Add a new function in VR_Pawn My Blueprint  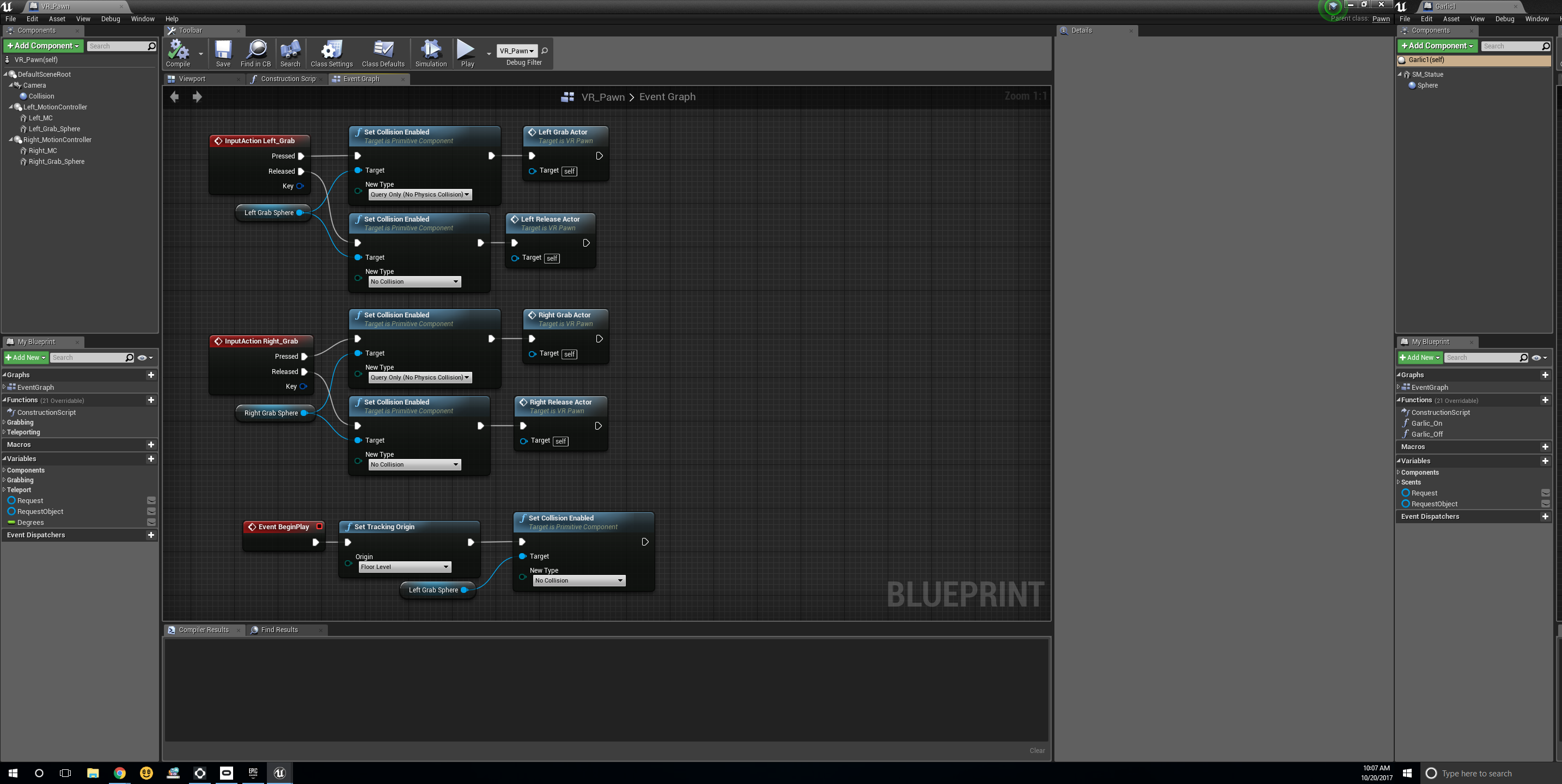click(151, 400)
